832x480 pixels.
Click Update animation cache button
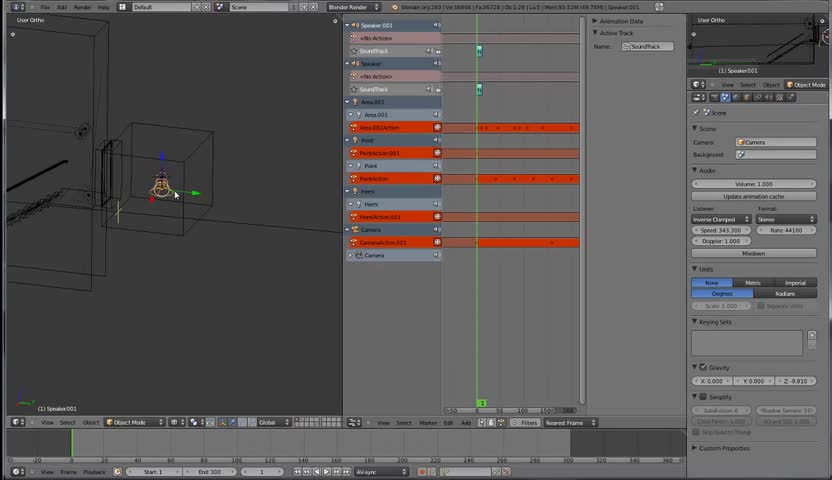click(x=753, y=196)
